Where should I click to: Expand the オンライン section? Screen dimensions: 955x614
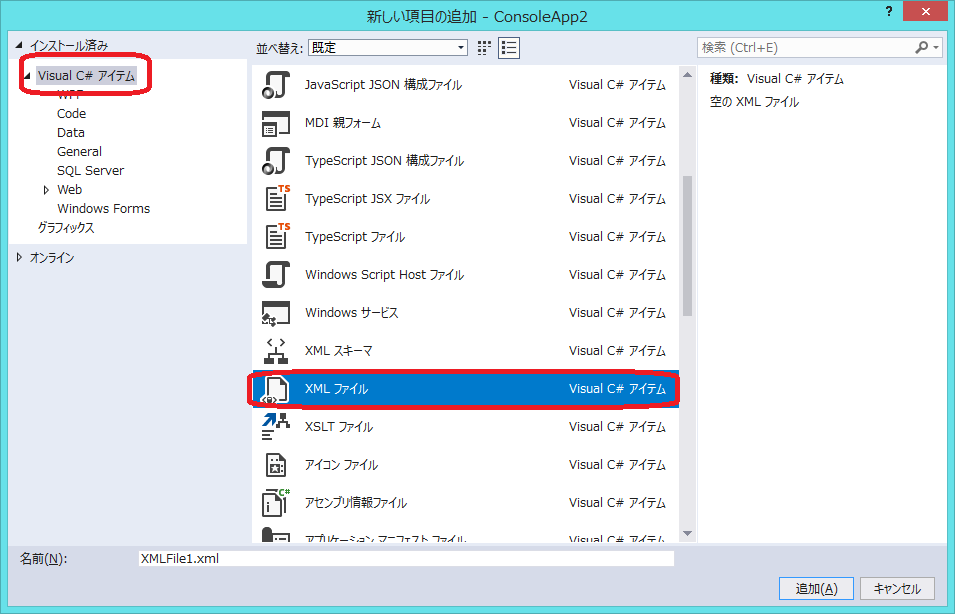(19, 258)
